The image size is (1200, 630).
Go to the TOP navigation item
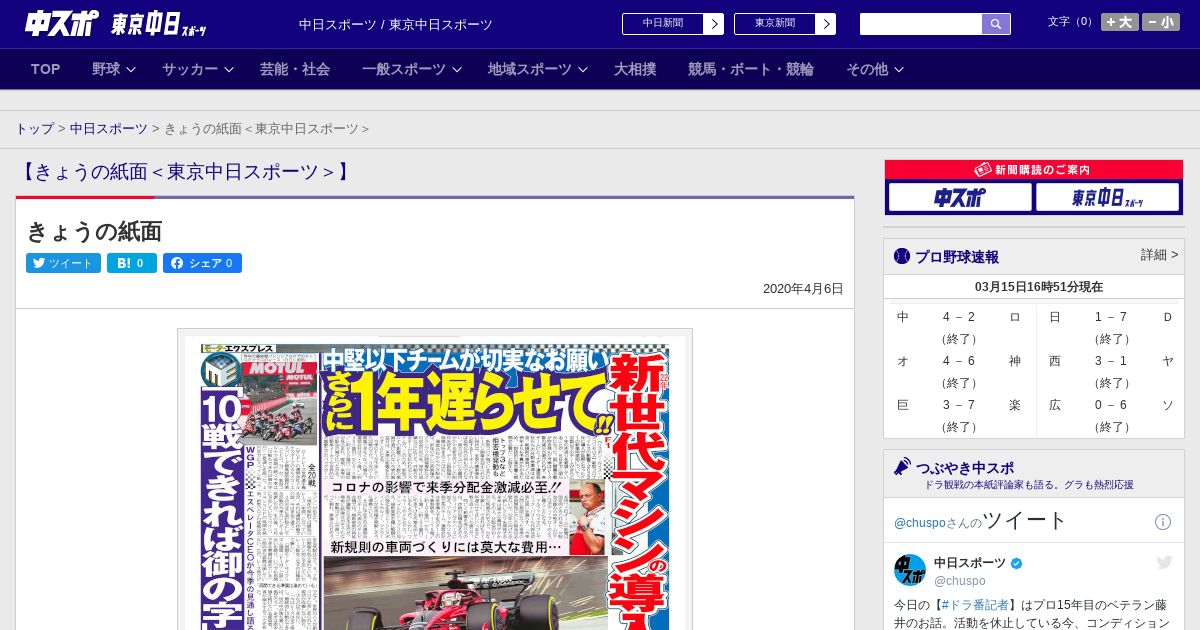46,69
